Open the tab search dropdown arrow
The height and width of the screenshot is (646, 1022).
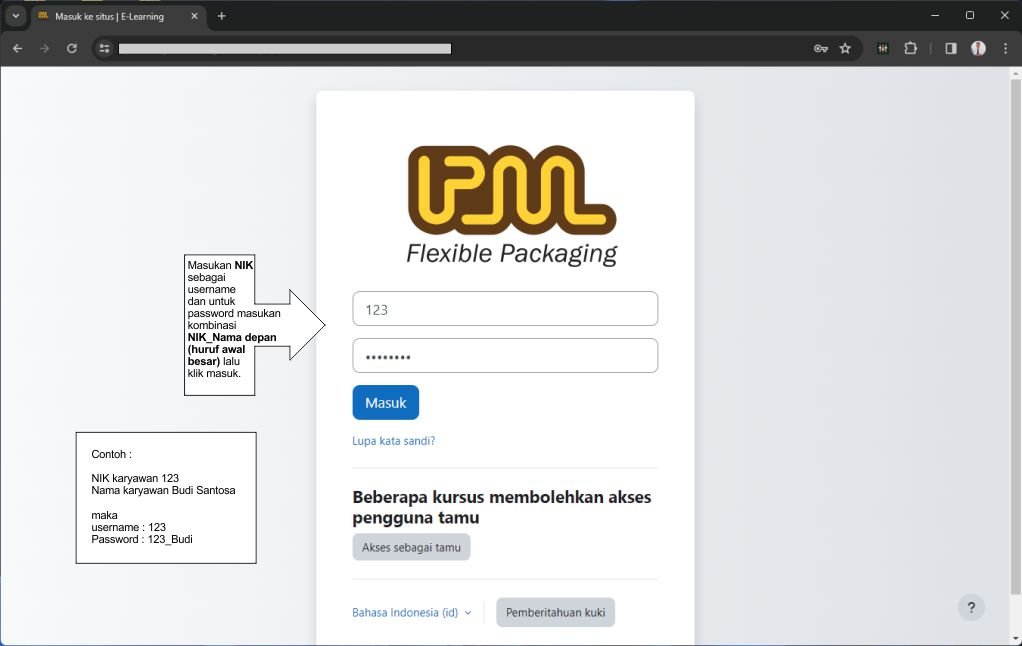16,16
